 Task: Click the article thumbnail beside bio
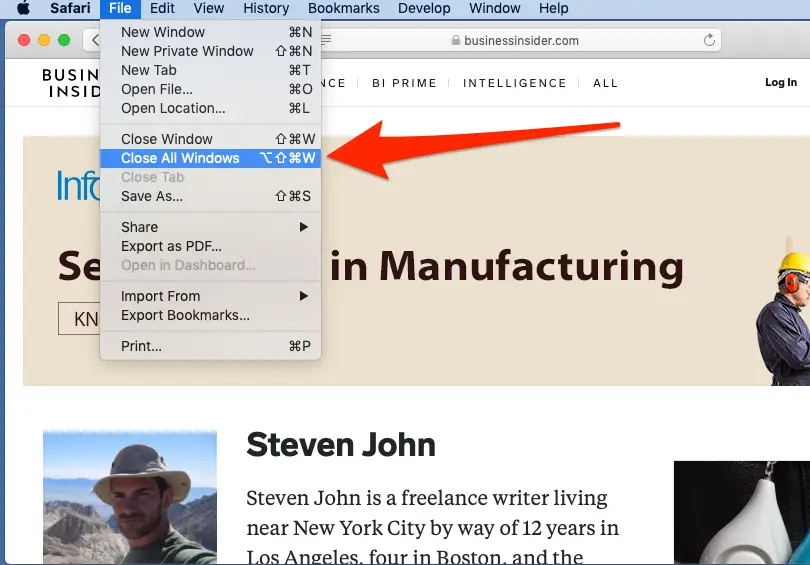[x=742, y=512]
